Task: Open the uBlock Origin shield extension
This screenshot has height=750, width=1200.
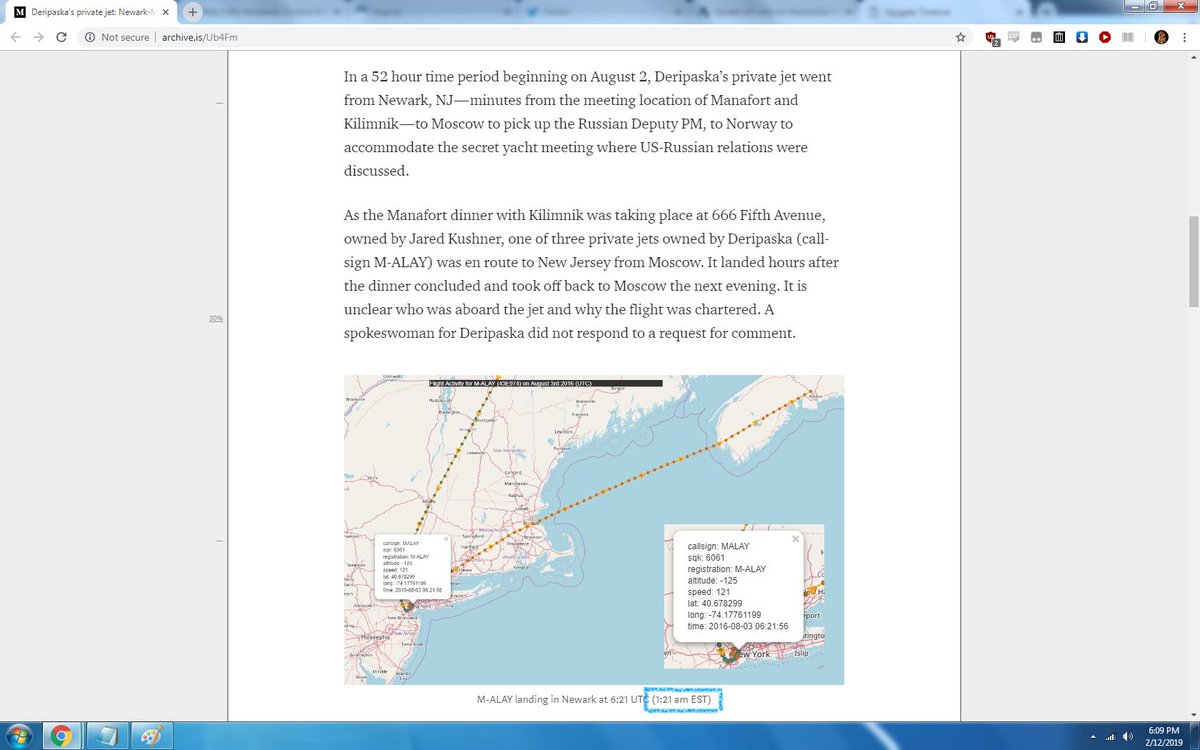Action: [991, 38]
